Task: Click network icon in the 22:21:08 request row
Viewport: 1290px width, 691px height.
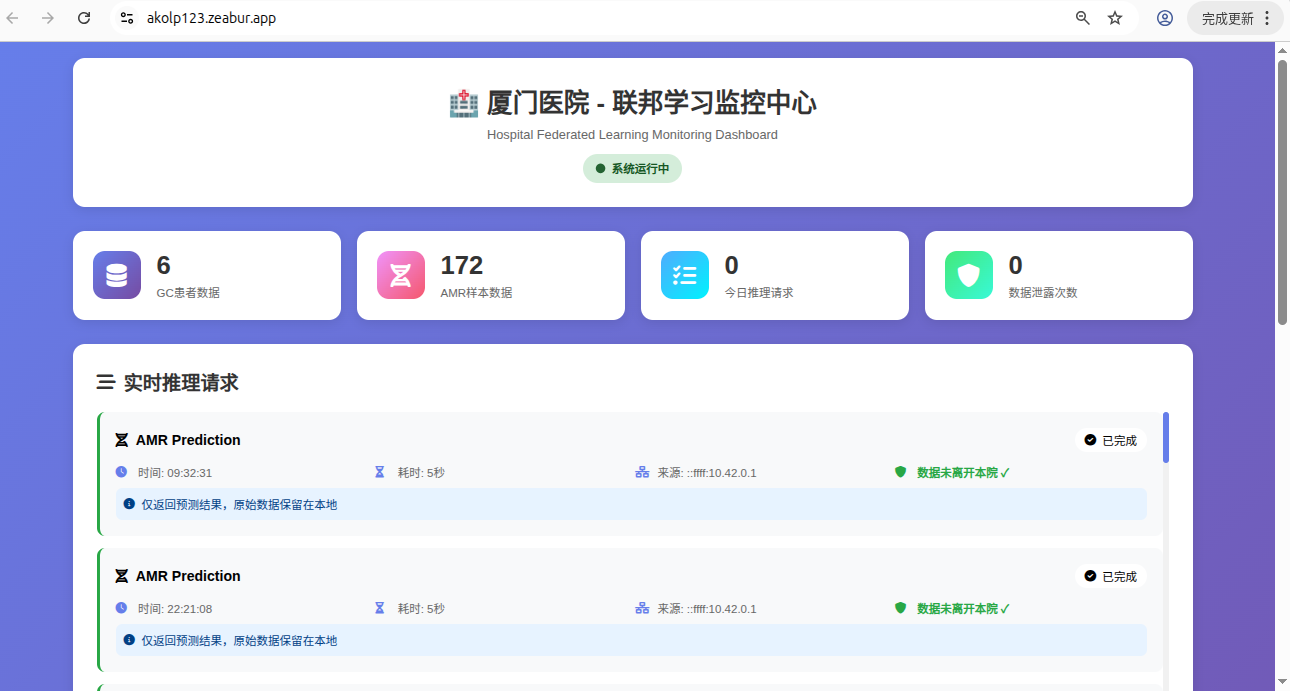Action: tap(642, 608)
